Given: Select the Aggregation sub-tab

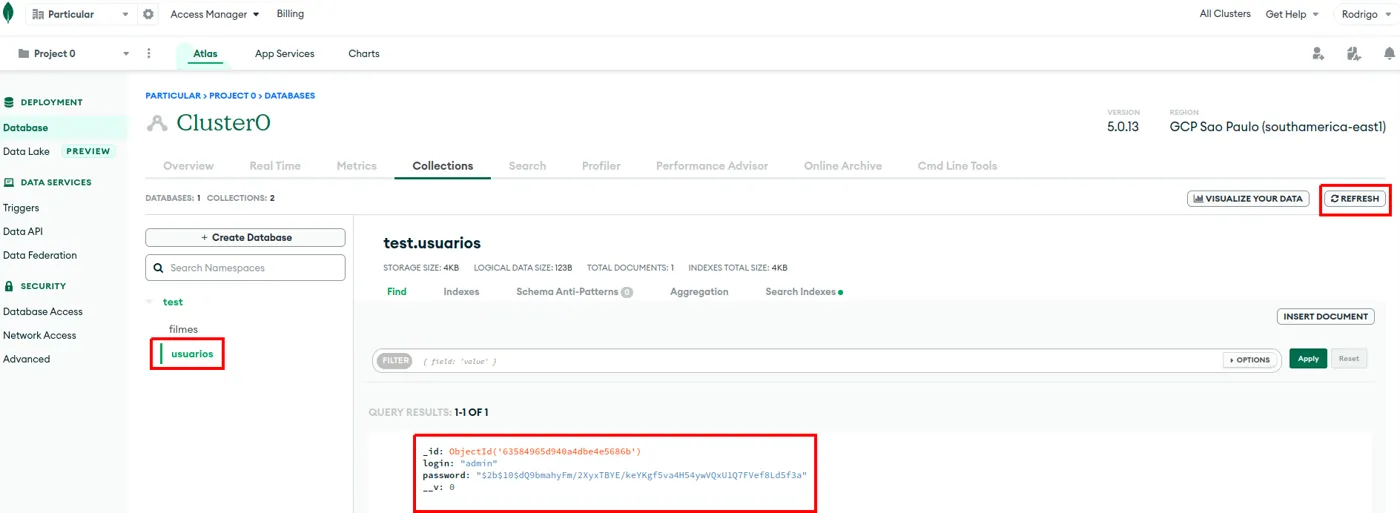Looking at the screenshot, I should click(x=699, y=292).
